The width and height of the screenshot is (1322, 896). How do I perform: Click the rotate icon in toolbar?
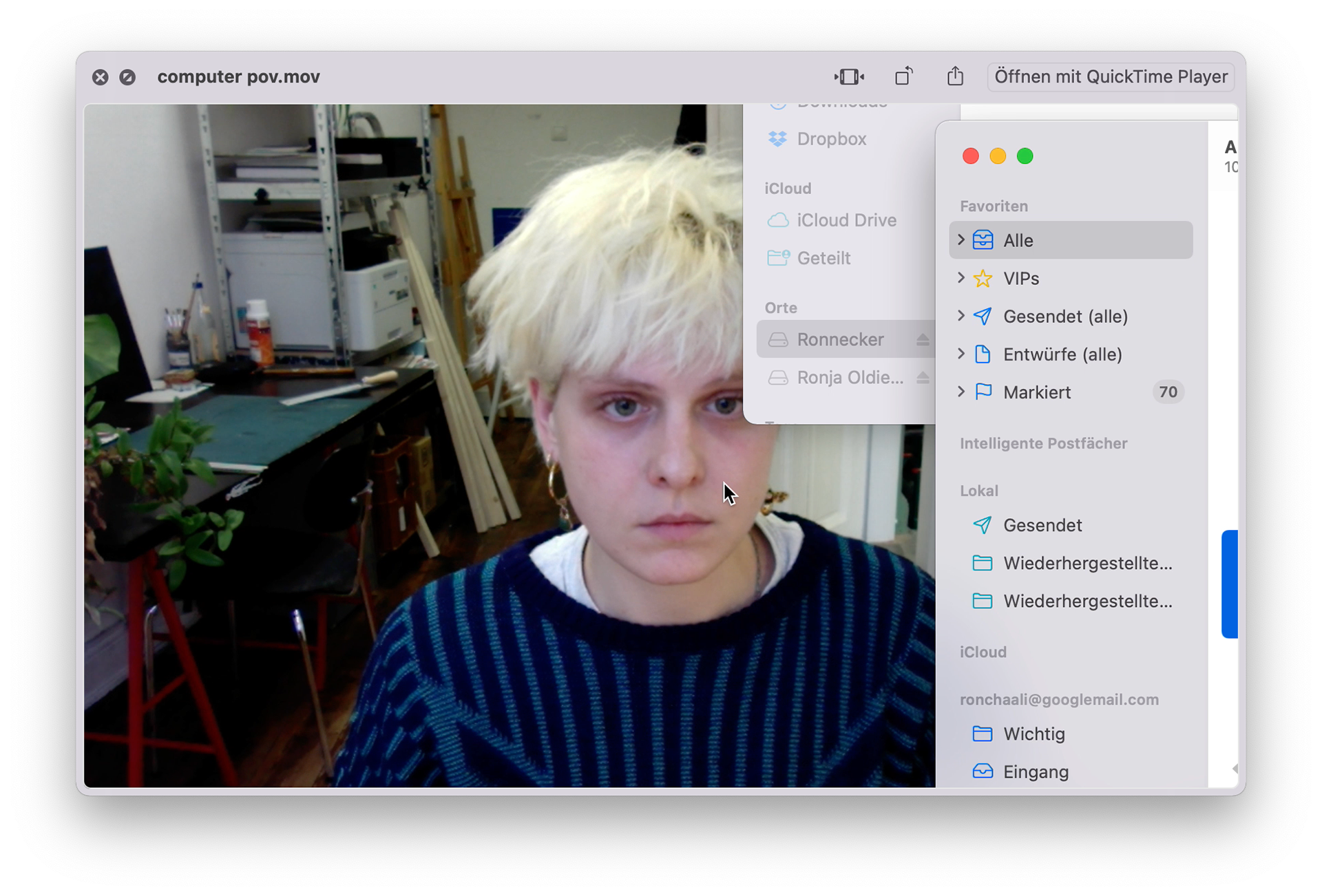pos(904,76)
